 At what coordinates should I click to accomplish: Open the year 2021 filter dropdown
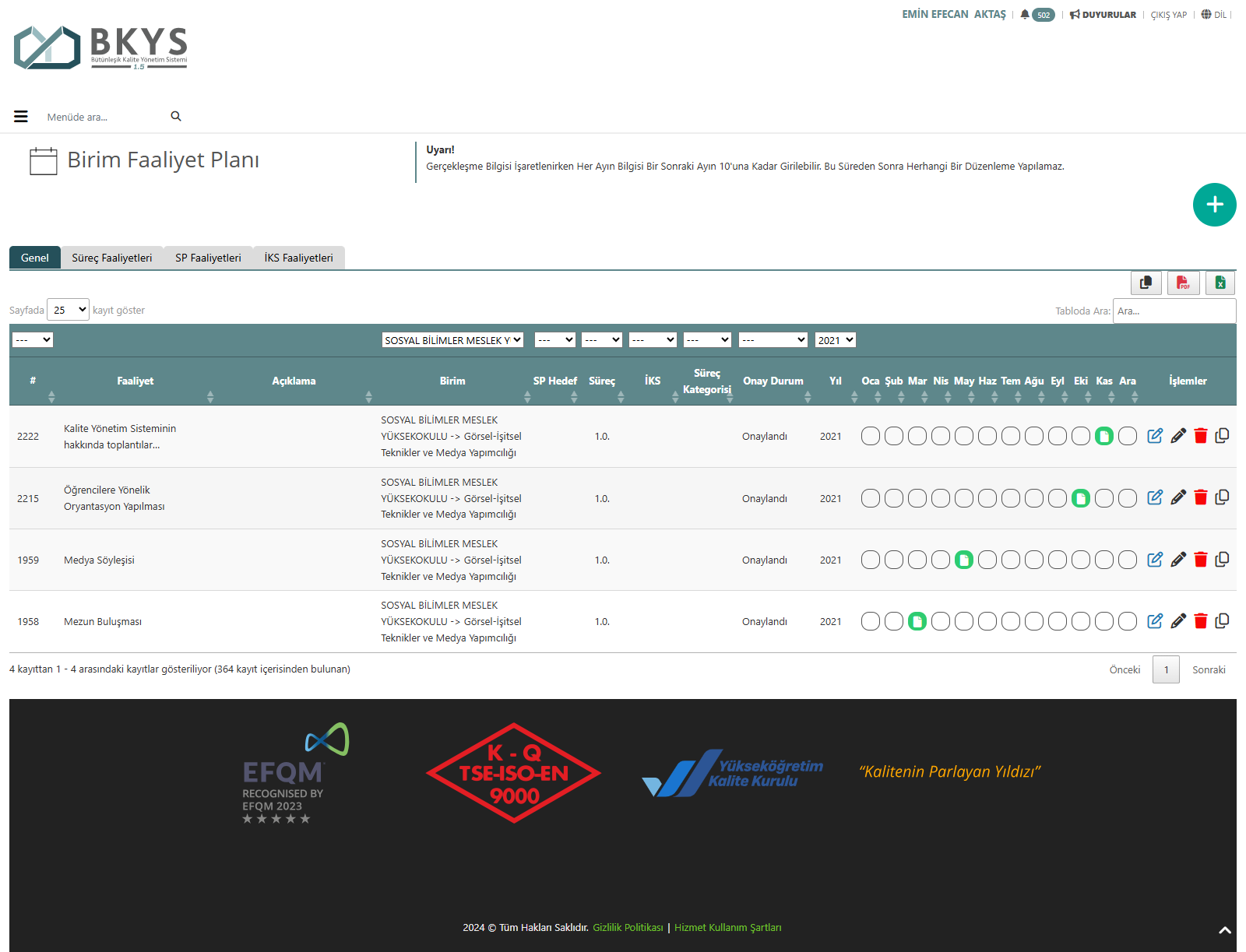[x=836, y=340]
